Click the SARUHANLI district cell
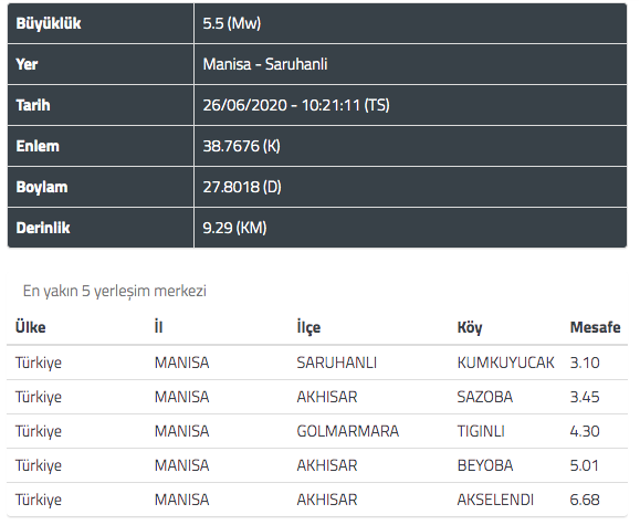 coord(336,363)
